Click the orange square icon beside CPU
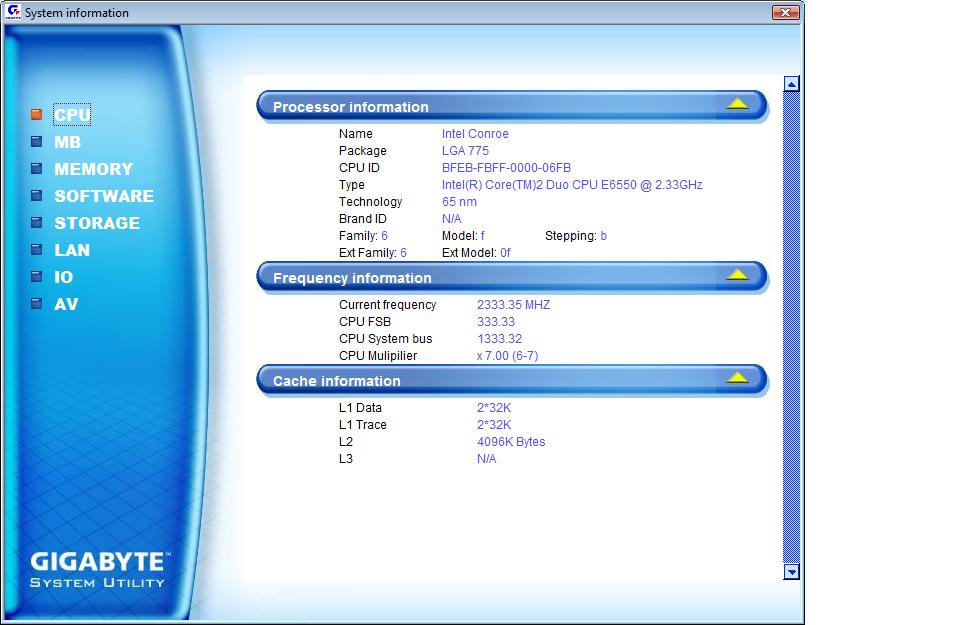 (x=37, y=115)
